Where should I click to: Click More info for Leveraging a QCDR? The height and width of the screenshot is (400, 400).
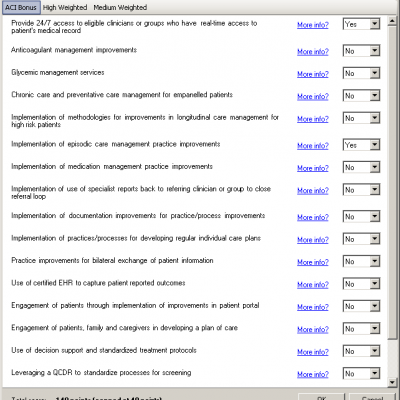(x=313, y=374)
